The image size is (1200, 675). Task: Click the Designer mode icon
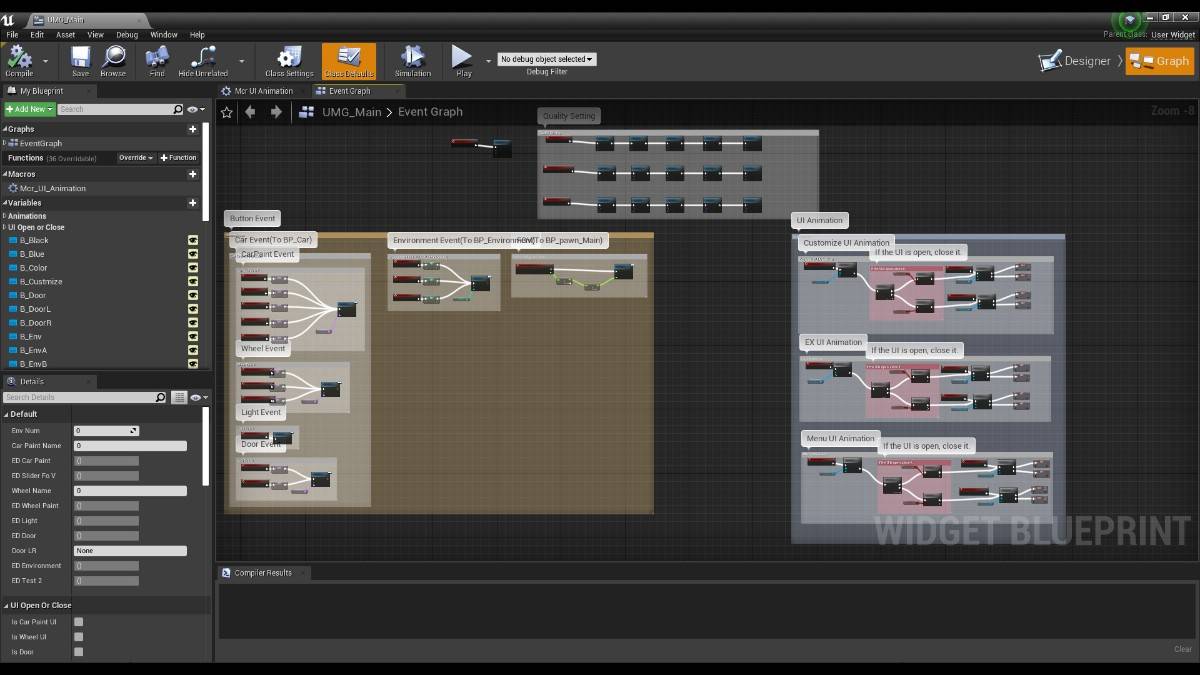1049,61
